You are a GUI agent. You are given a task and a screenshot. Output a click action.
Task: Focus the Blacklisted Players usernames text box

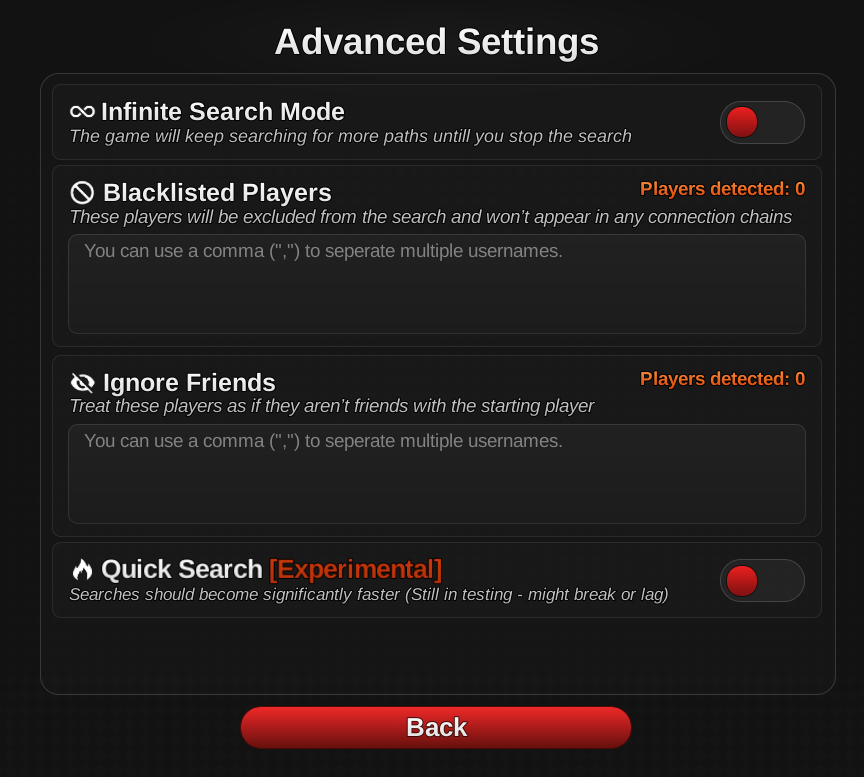tap(437, 284)
